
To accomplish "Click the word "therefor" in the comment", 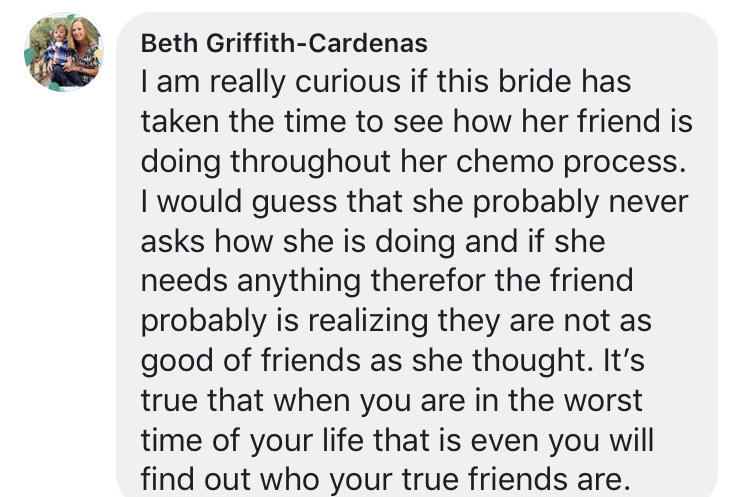I will point(428,281).
